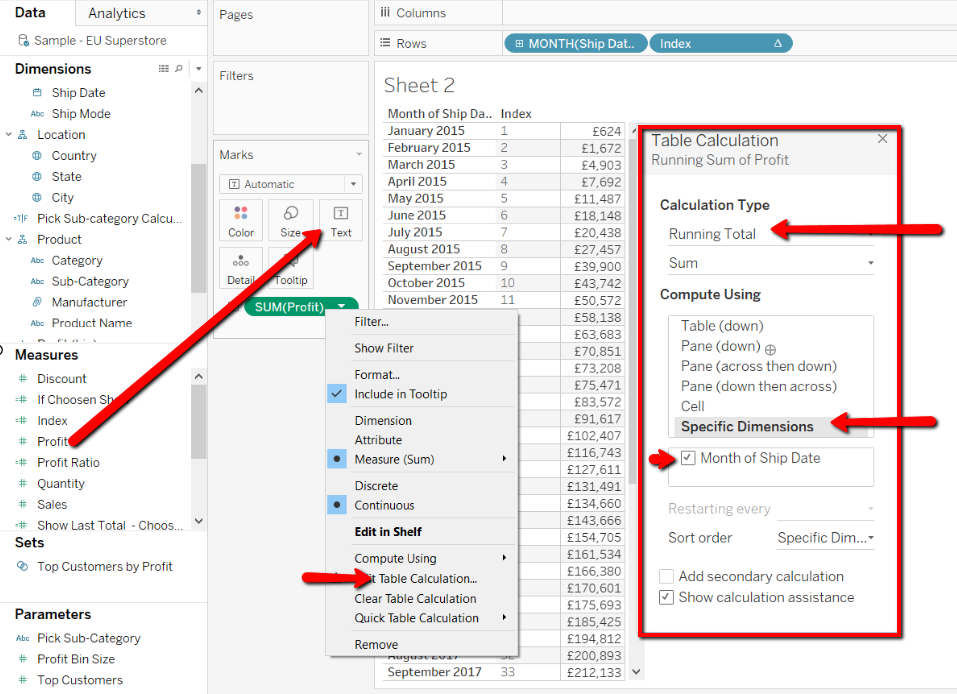This screenshot has width=957, height=694.
Task: Choose Remove from the context menu
Action: pos(376,645)
